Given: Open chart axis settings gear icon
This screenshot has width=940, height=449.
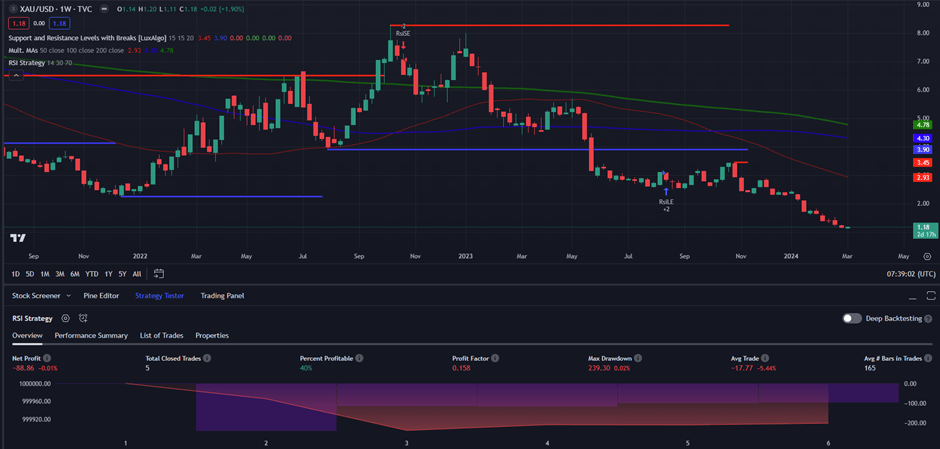Looking at the screenshot, I should click(927, 257).
